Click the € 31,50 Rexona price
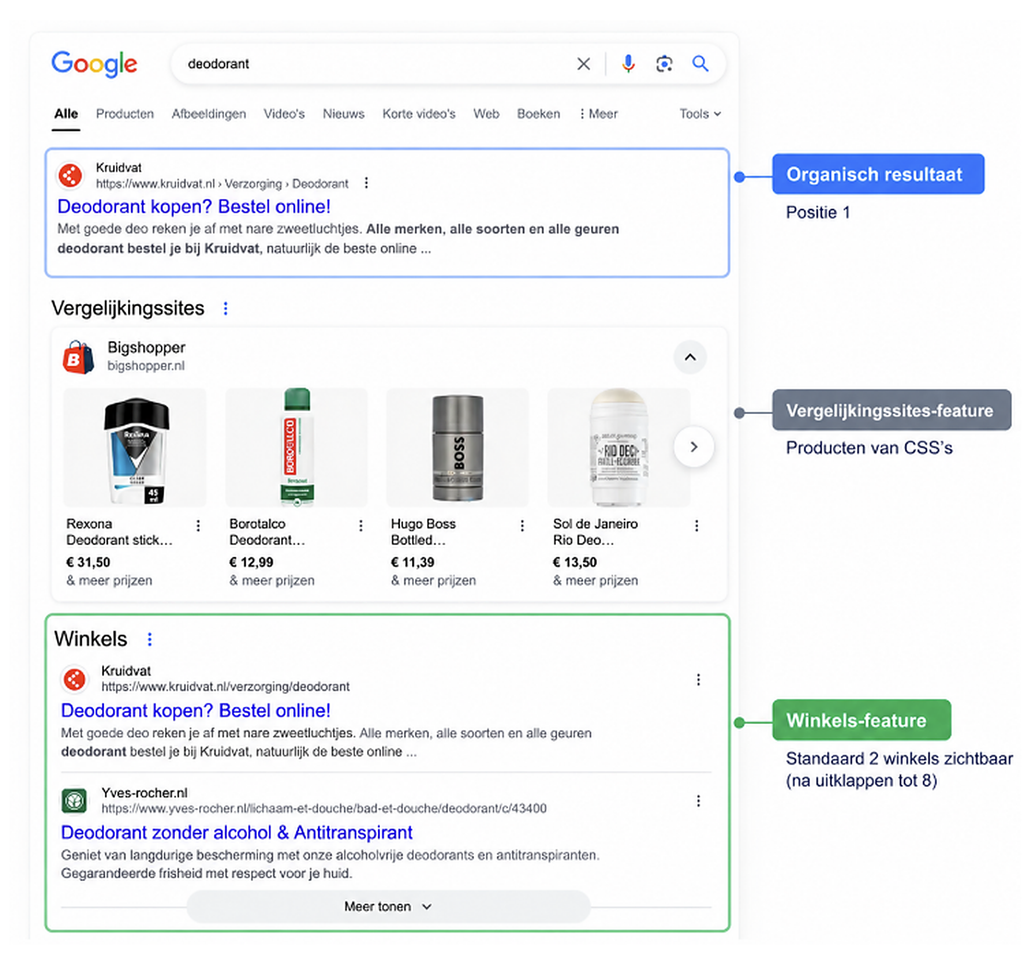 (88, 562)
